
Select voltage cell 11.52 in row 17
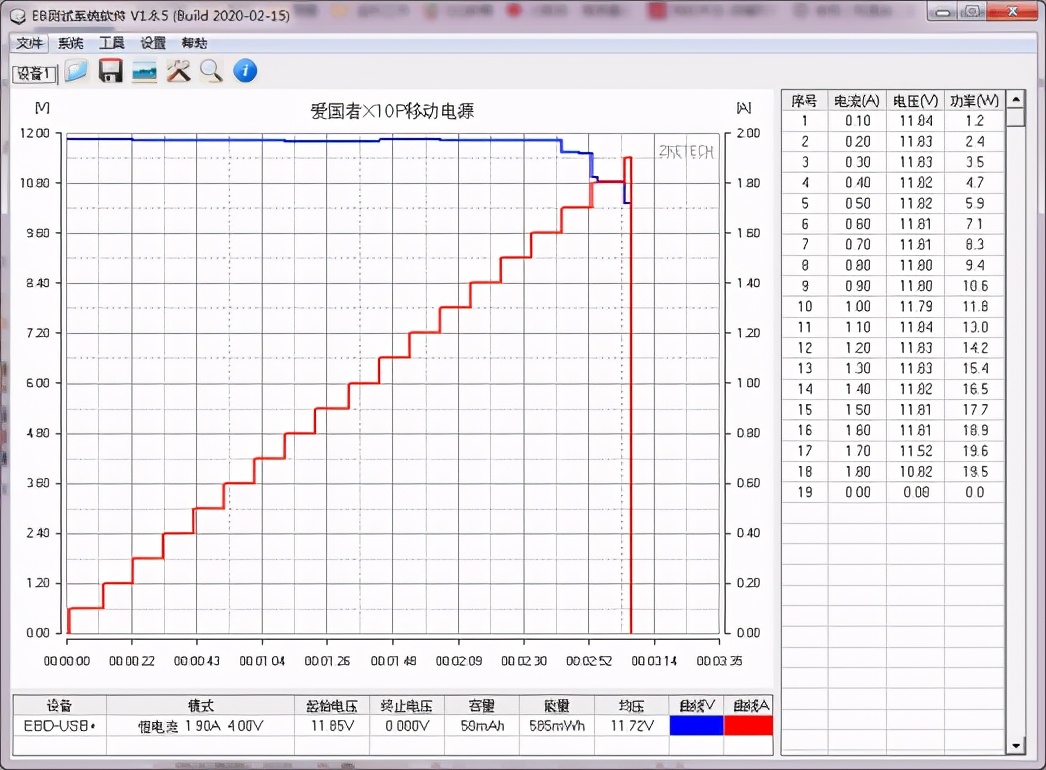(915, 451)
